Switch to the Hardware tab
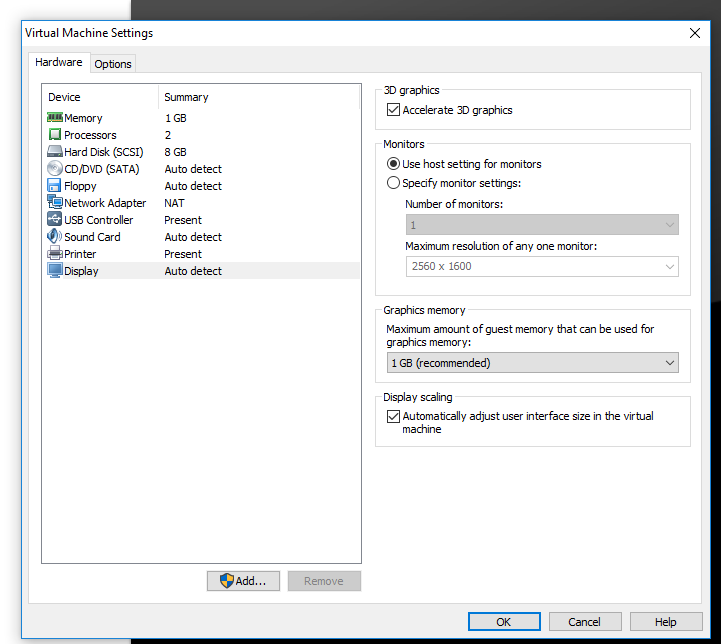Screen dimensions: 721x644 point(59,63)
